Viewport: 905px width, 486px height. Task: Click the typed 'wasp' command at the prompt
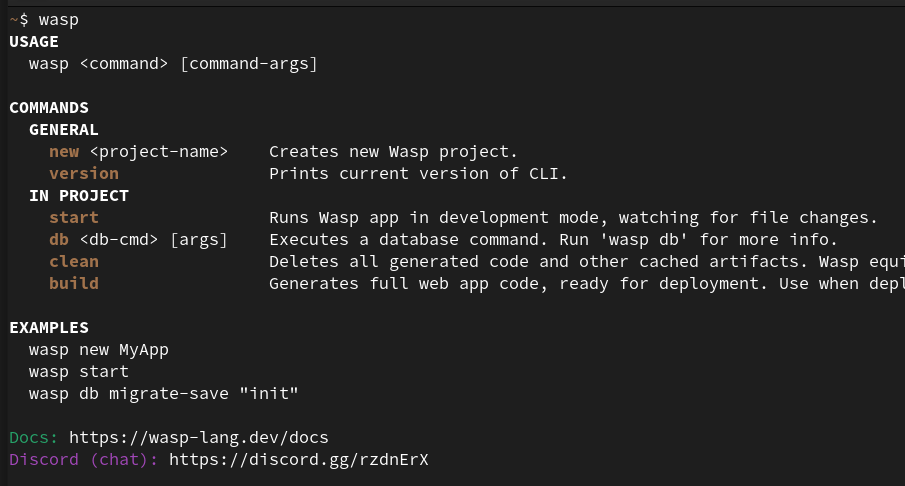pos(59,20)
